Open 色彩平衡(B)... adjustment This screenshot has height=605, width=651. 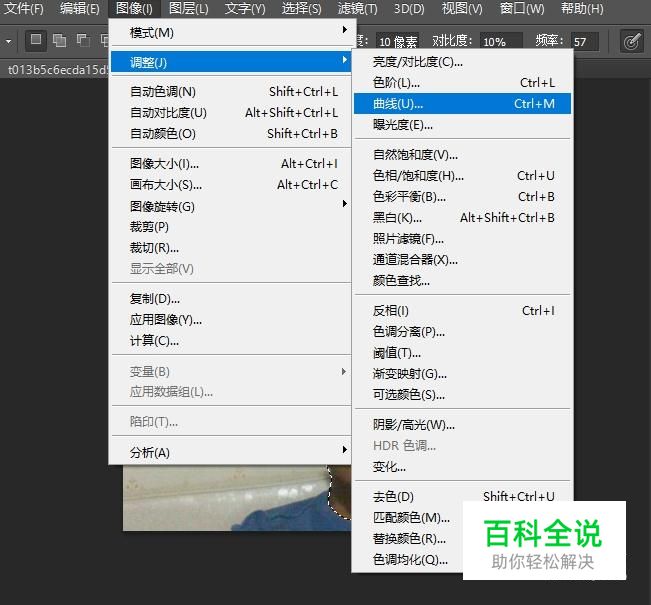tap(462, 197)
